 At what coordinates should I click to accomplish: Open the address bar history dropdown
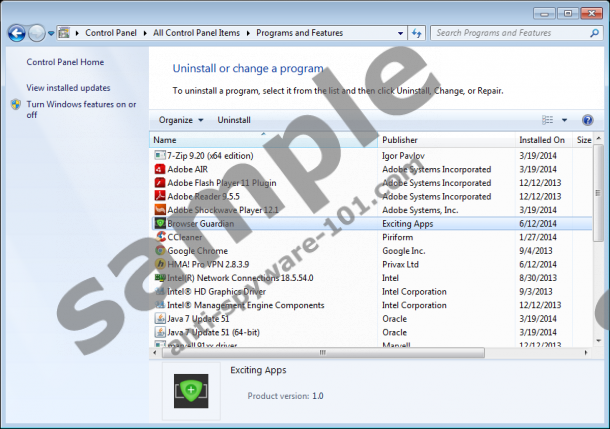tap(399, 33)
